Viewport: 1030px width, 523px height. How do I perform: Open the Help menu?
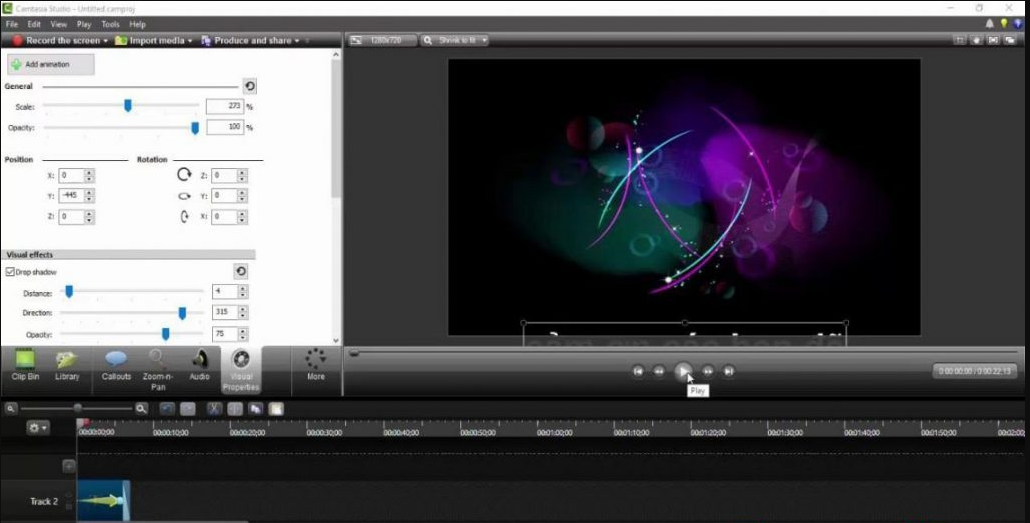(137, 24)
